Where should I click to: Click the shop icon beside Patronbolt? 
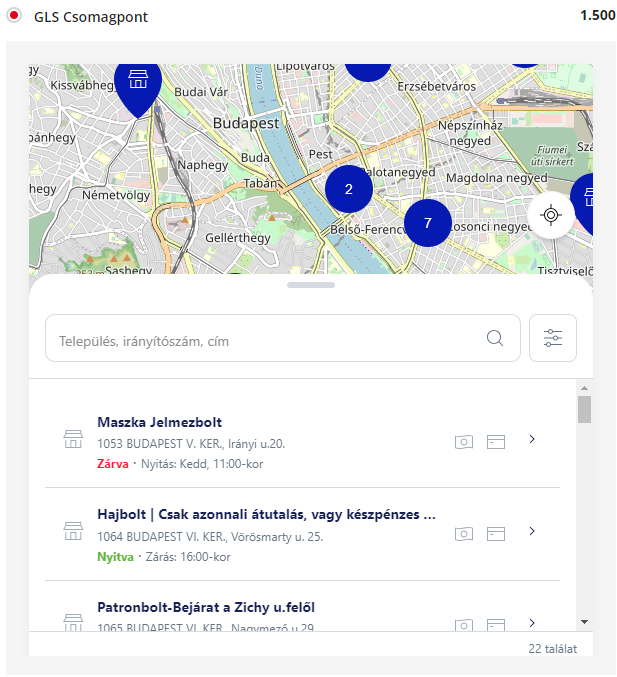[73, 623]
